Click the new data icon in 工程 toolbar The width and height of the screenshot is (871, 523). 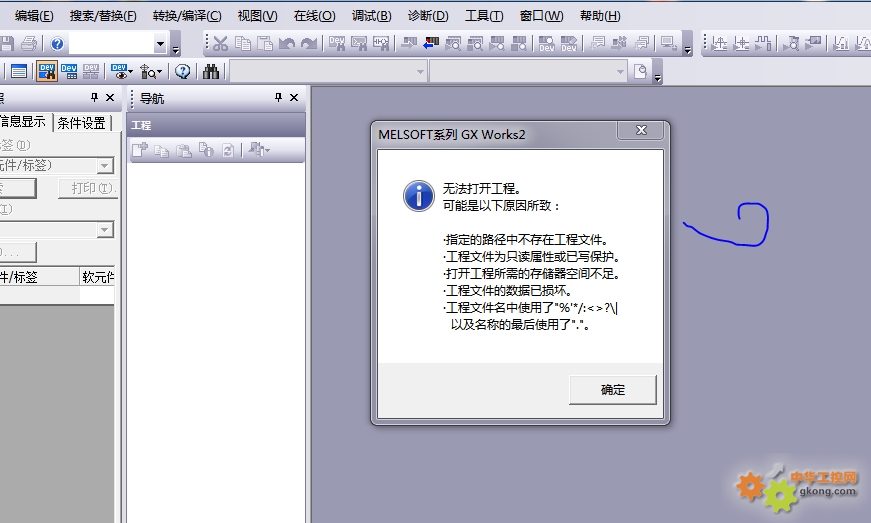pyautogui.click(x=139, y=150)
